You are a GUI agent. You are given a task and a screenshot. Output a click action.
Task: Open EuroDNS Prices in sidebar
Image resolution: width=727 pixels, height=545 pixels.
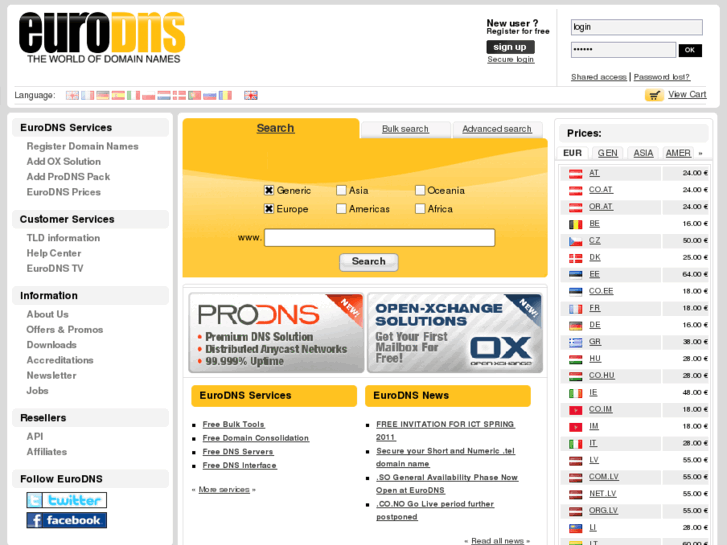pyautogui.click(x=64, y=192)
